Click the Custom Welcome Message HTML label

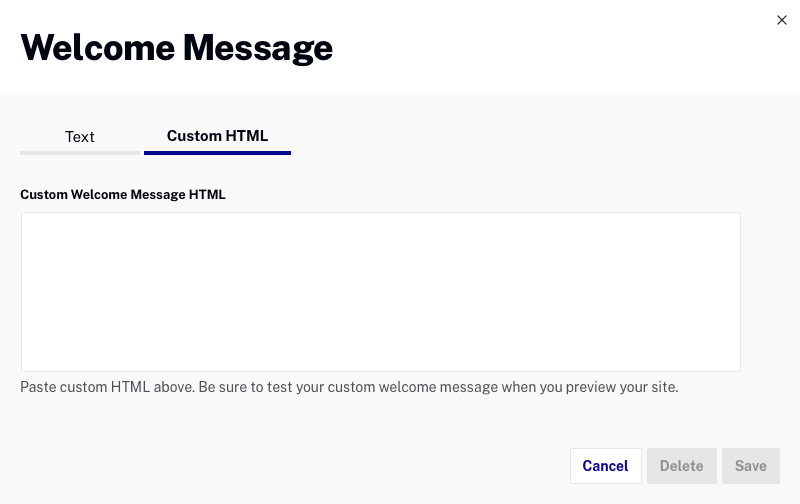122,194
